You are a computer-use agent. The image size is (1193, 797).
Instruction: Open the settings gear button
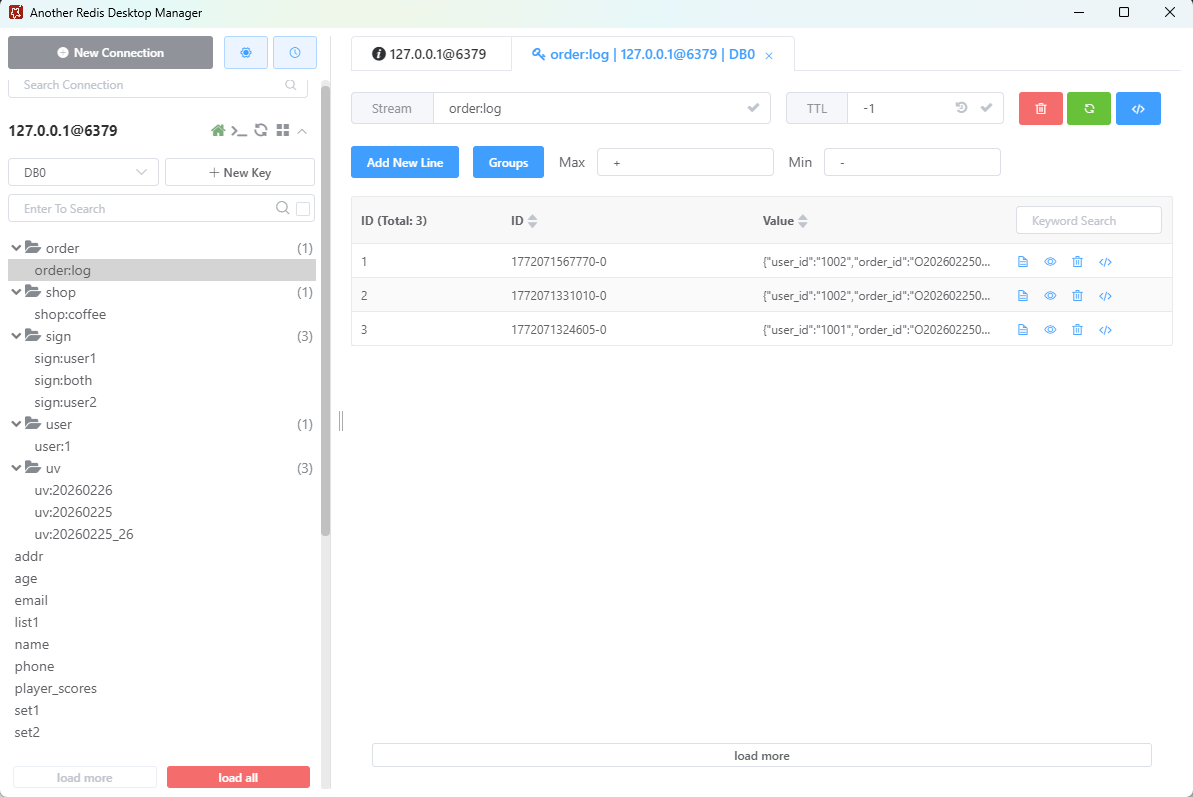[246, 53]
